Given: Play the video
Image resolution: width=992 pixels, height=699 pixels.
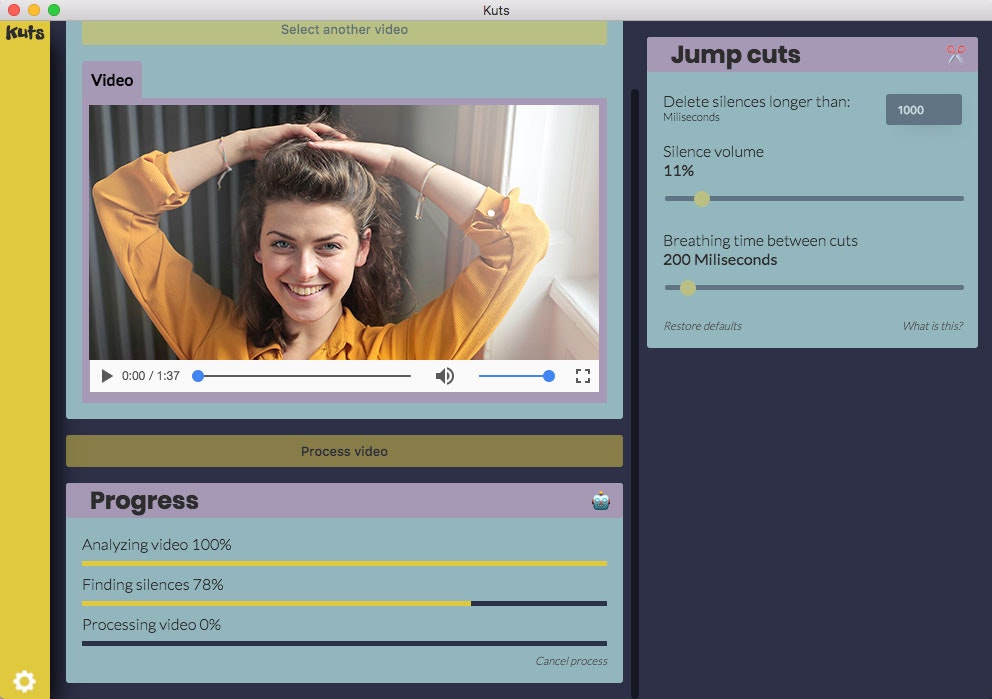Looking at the screenshot, I should click(107, 376).
